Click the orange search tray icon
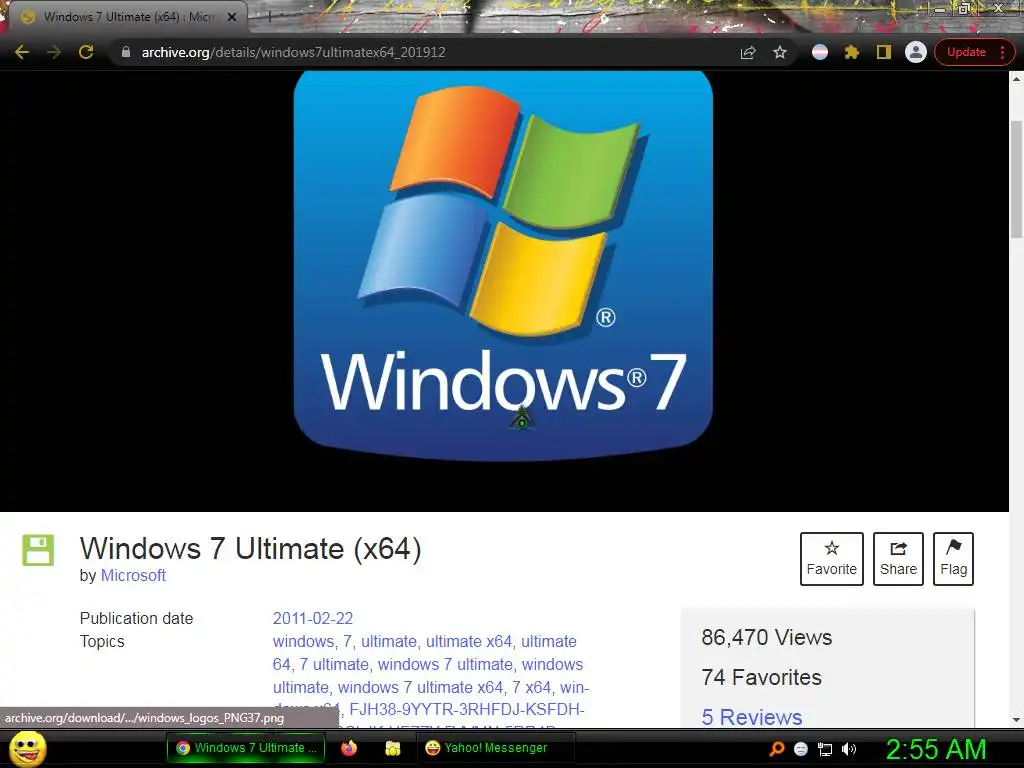Image resolution: width=1024 pixels, height=768 pixels. click(x=776, y=749)
